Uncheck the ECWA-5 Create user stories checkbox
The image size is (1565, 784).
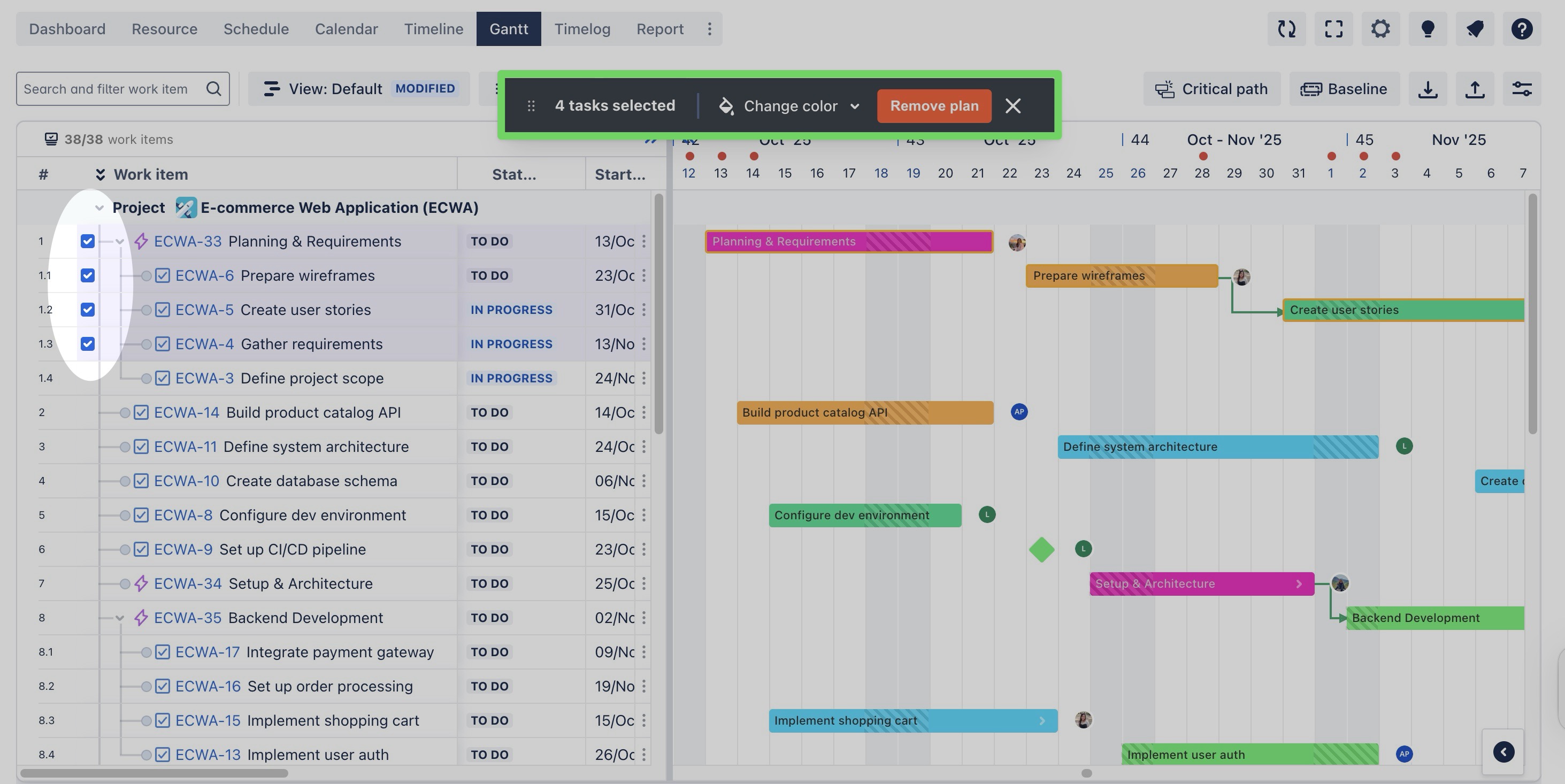[x=88, y=310]
